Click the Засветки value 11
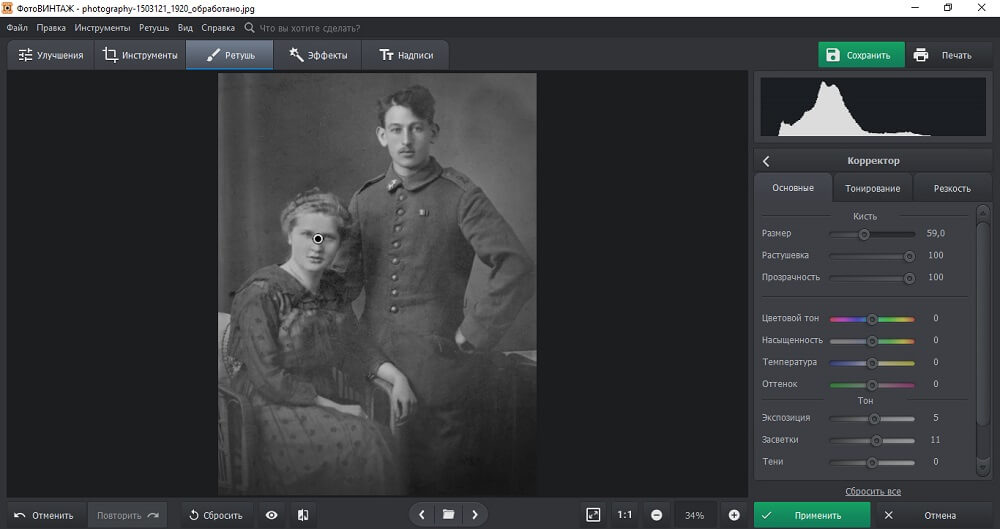1000x529 pixels. 936,440
